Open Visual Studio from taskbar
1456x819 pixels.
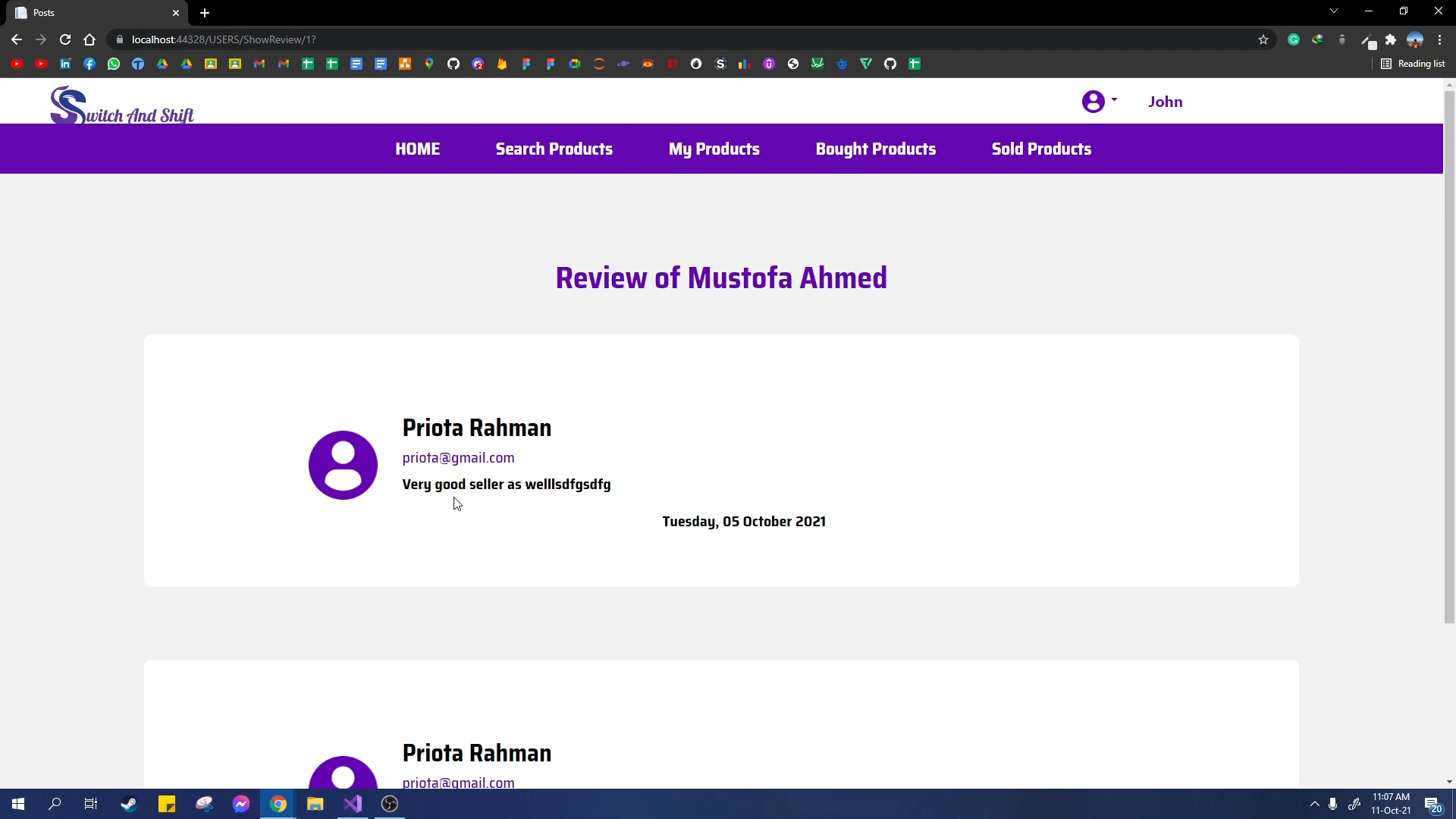353,804
